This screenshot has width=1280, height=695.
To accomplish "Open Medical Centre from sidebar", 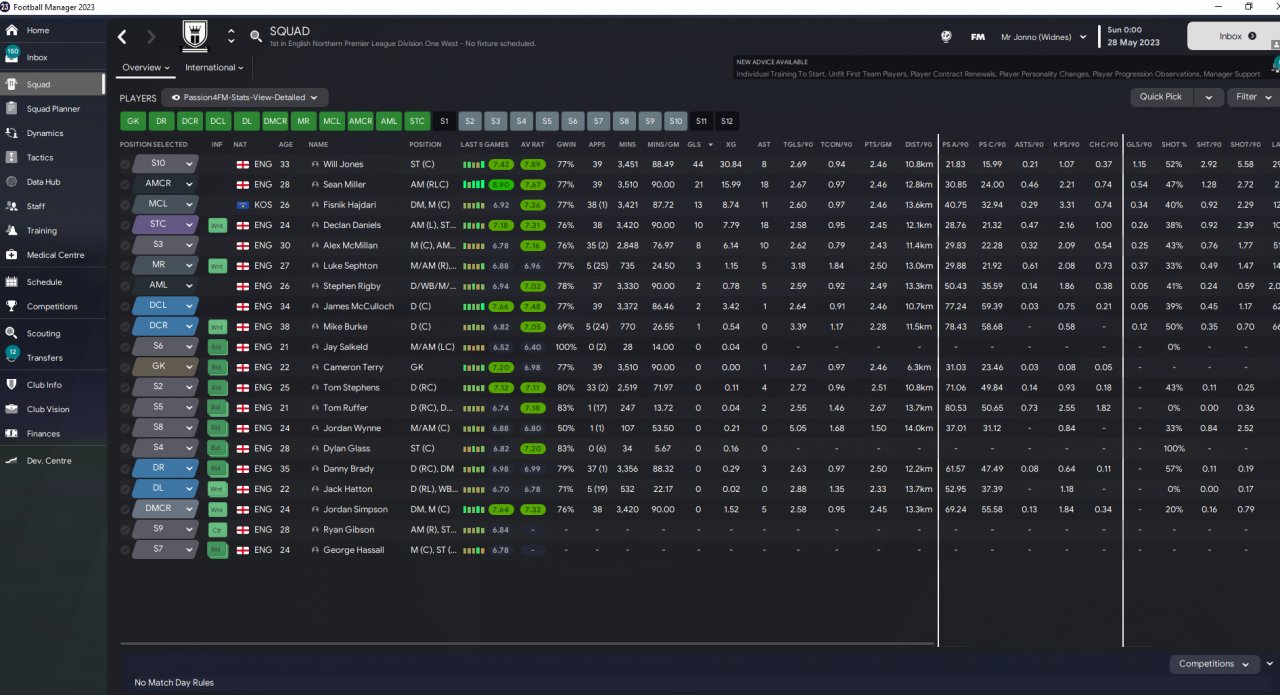I will click(12, 254).
